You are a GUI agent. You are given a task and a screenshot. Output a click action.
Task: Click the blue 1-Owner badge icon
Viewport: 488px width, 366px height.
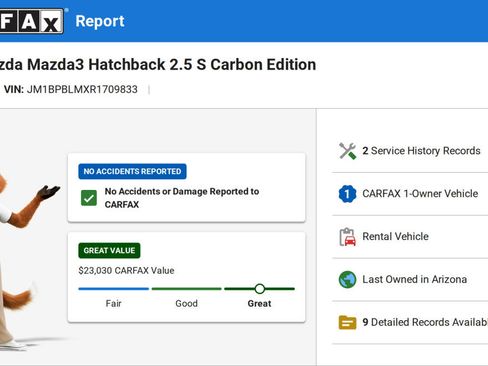(x=347, y=194)
